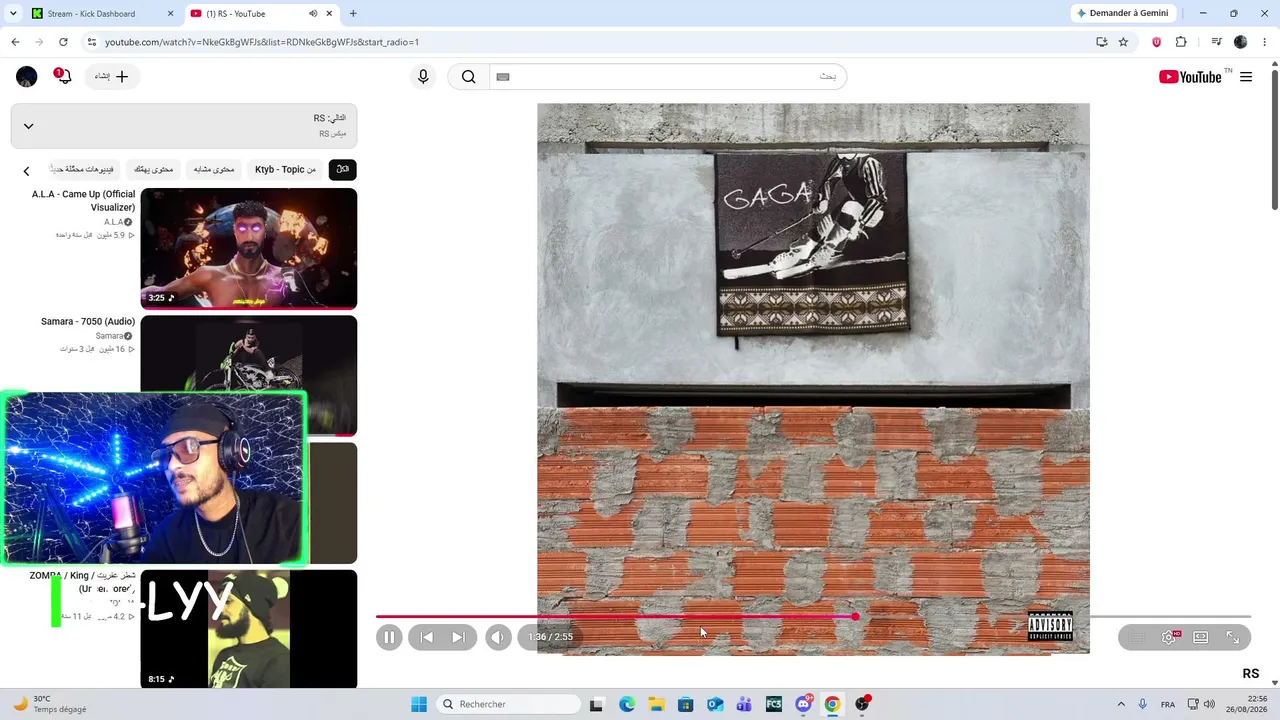
Task: Start voice search with the microphone
Action: pos(423,77)
